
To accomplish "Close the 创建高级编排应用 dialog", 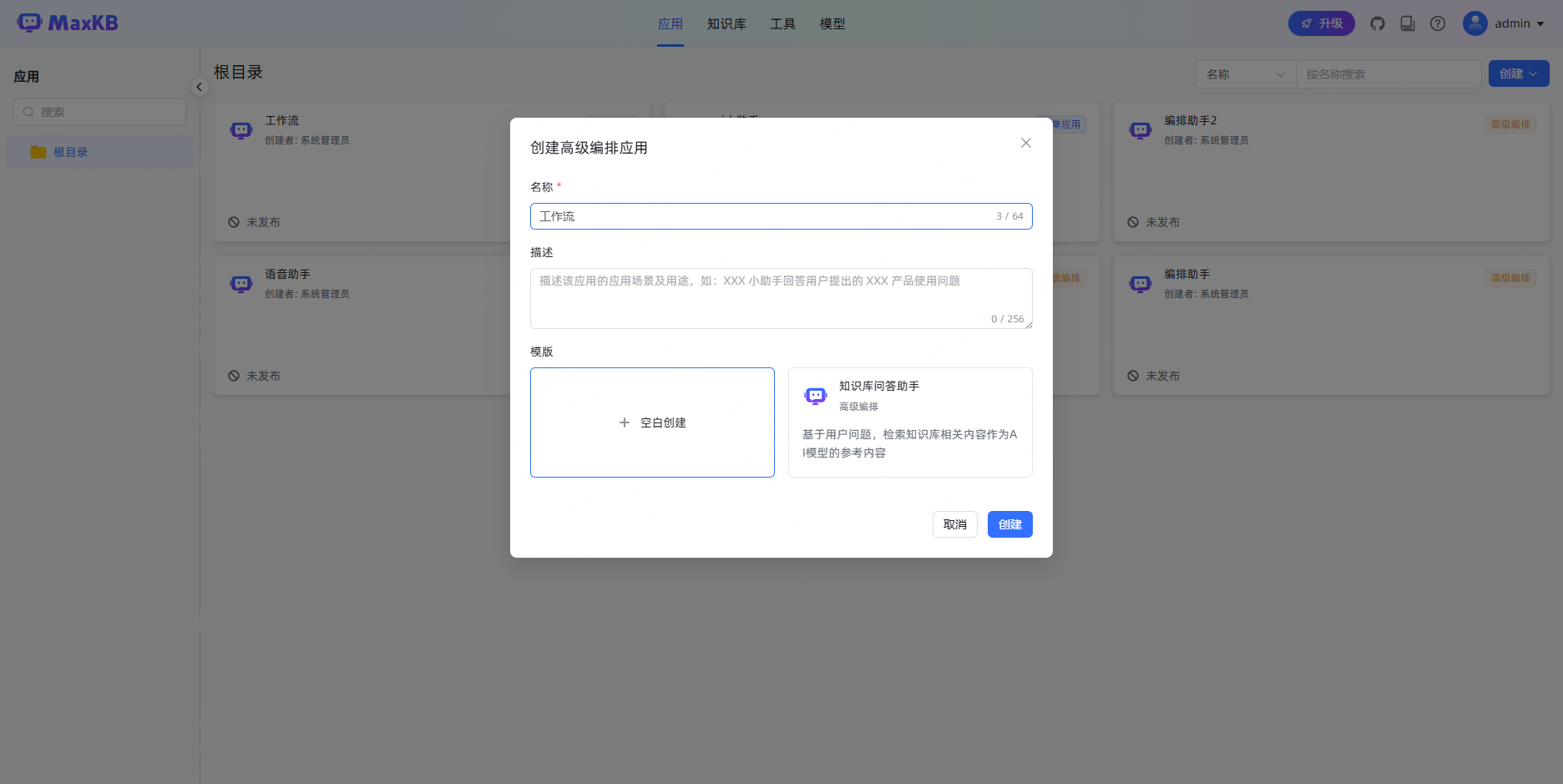I will tap(1026, 143).
